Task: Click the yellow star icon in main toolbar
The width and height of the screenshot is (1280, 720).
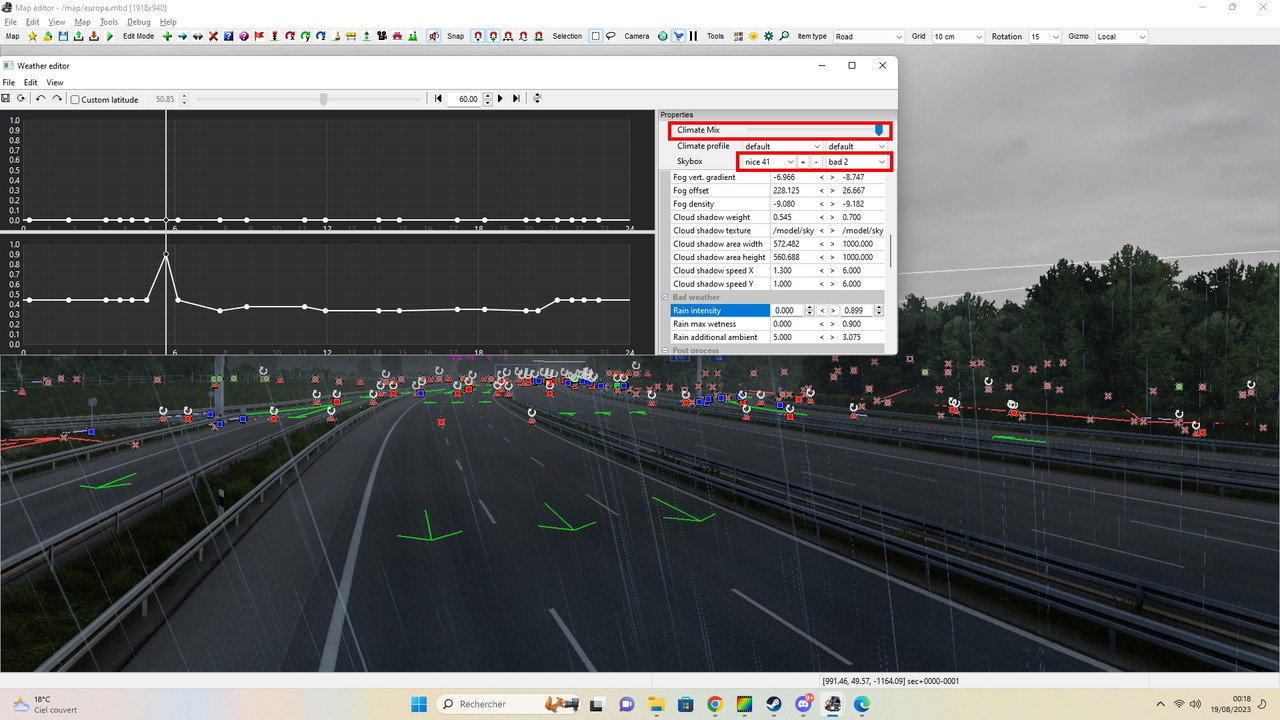Action: click(32, 36)
